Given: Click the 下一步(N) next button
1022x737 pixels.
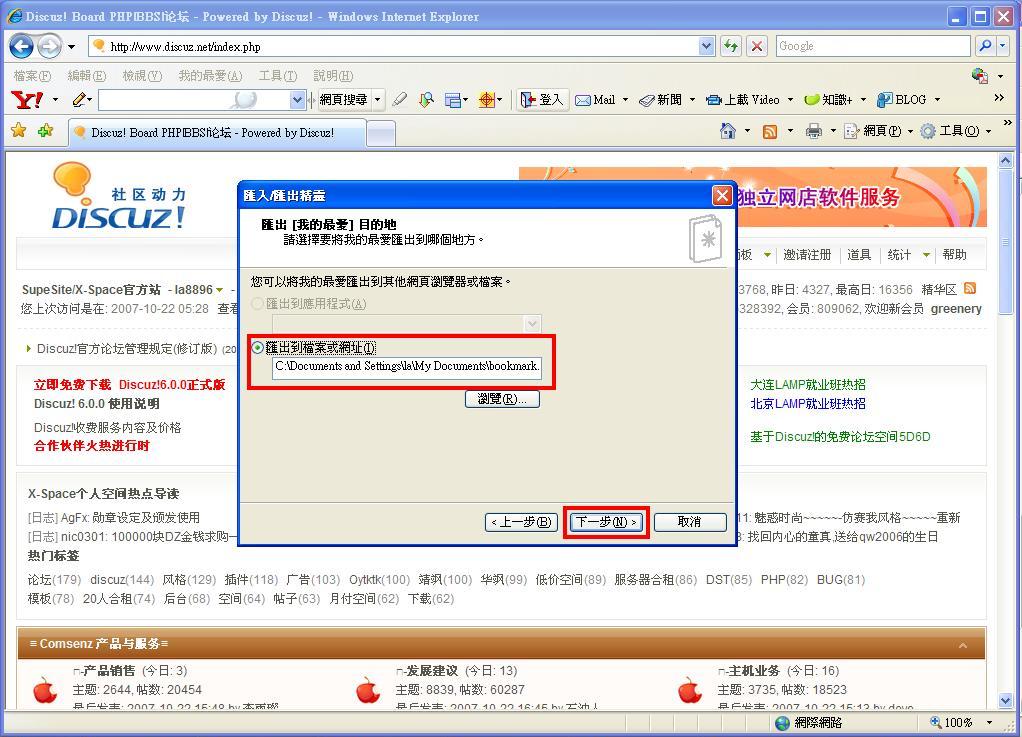Looking at the screenshot, I should click(x=606, y=522).
